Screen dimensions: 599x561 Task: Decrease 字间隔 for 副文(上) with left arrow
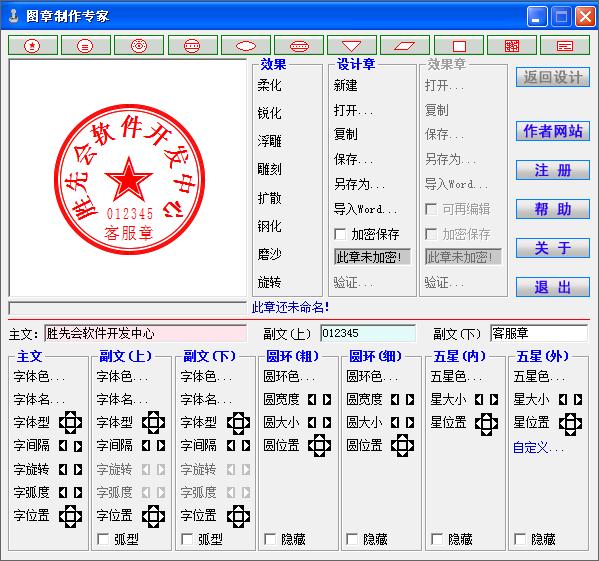click(146, 446)
